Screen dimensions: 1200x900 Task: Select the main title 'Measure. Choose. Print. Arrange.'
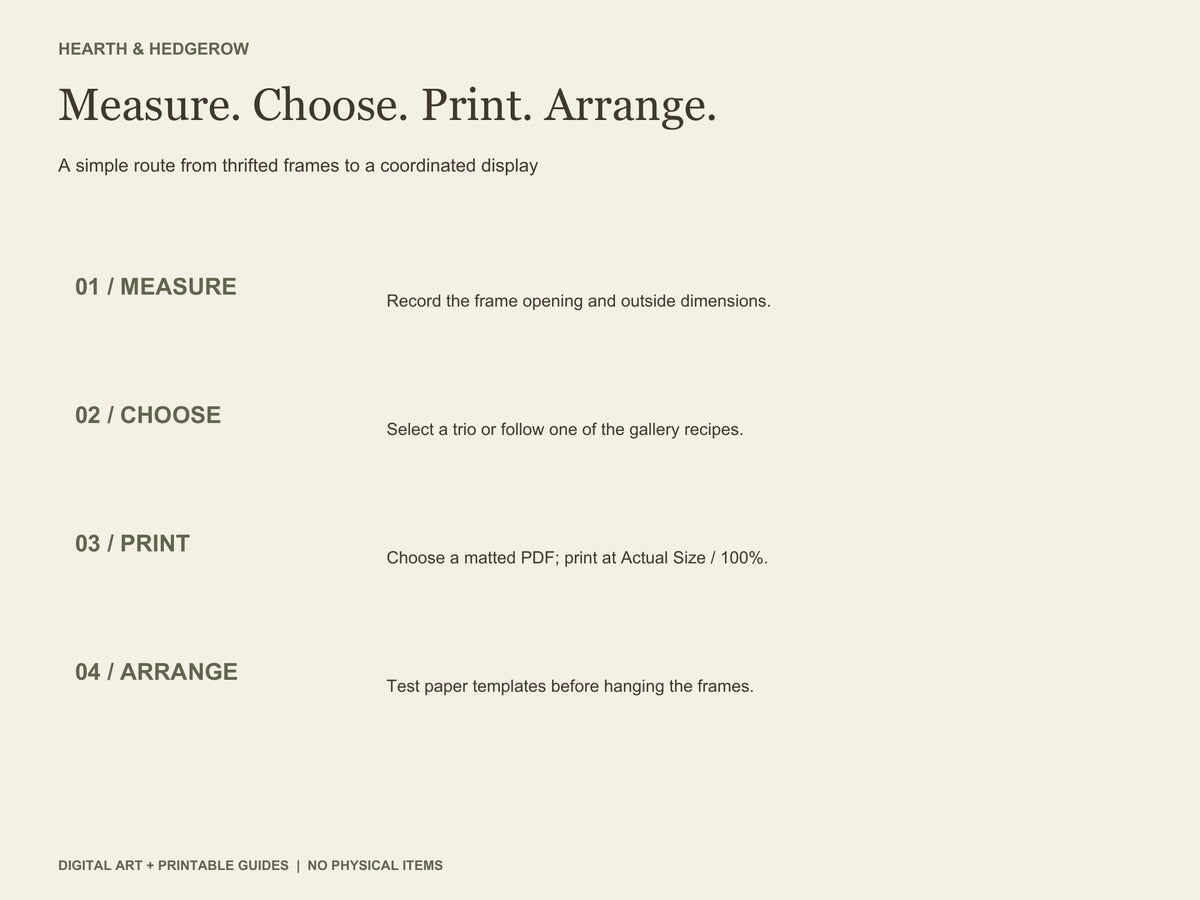[x=387, y=105]
